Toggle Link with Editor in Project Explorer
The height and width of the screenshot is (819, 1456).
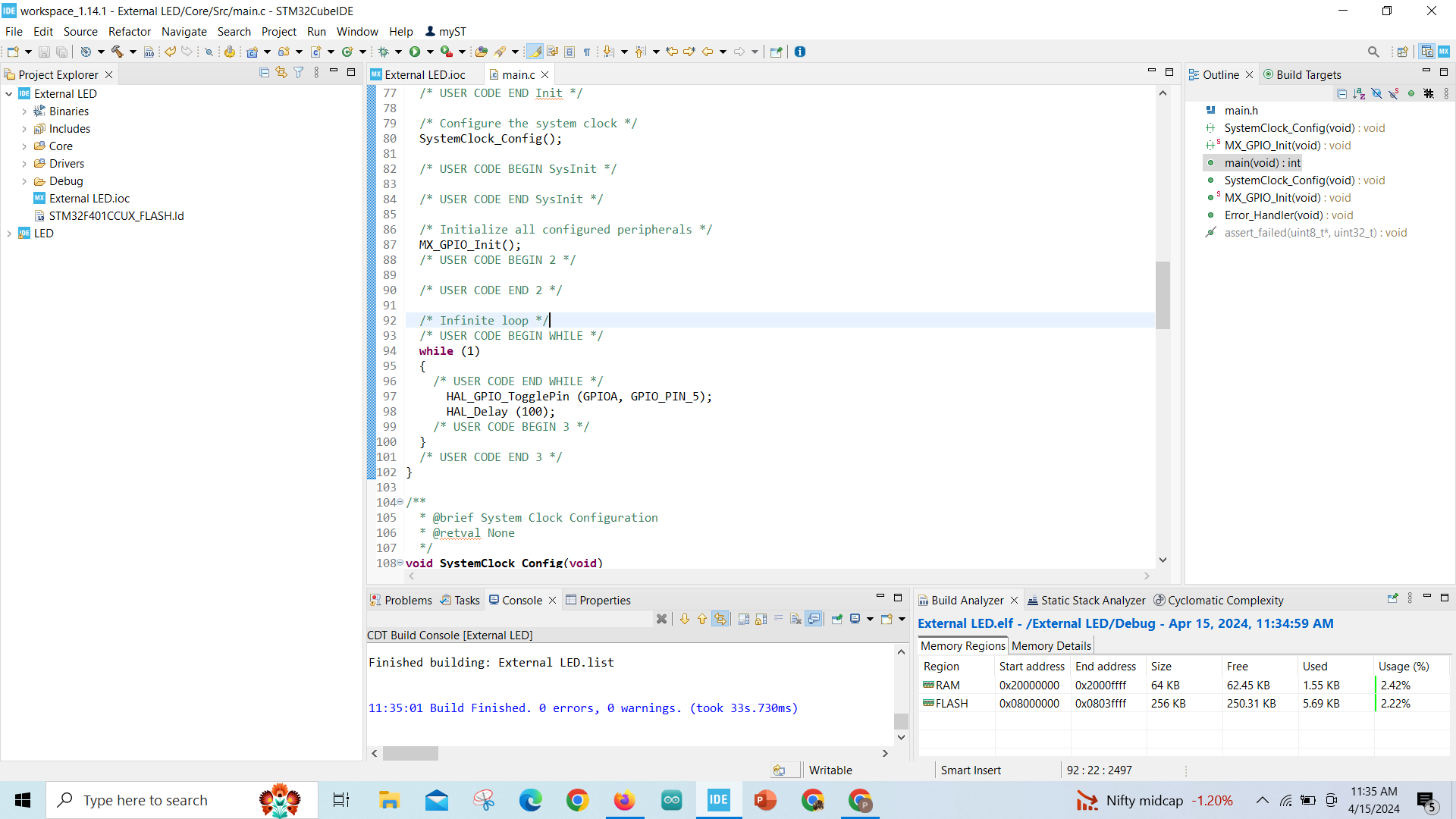point(281,73)
